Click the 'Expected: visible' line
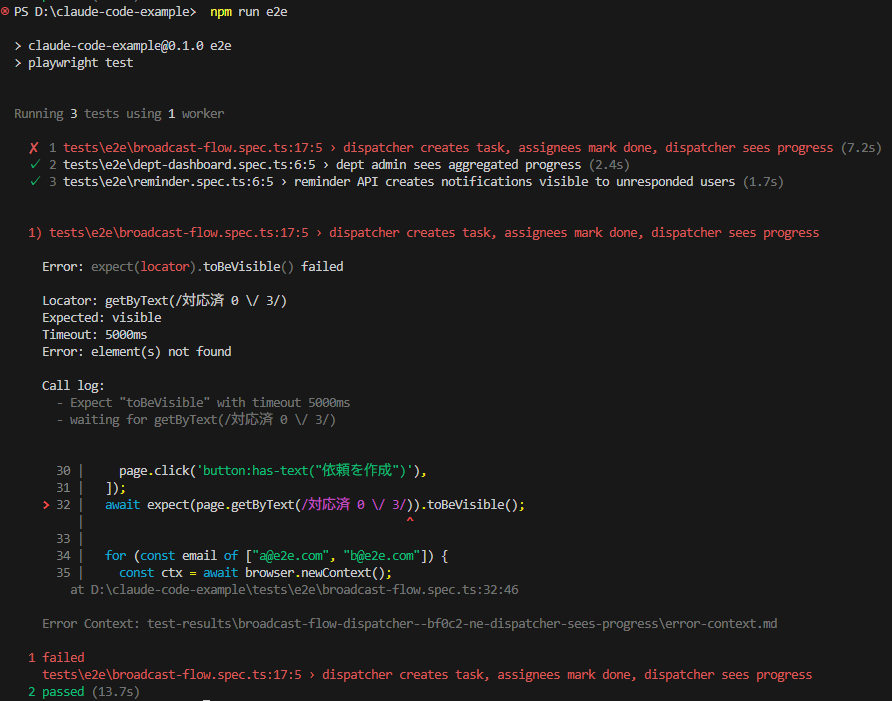Viewport: 892px width, 701px height. (102, 318)
